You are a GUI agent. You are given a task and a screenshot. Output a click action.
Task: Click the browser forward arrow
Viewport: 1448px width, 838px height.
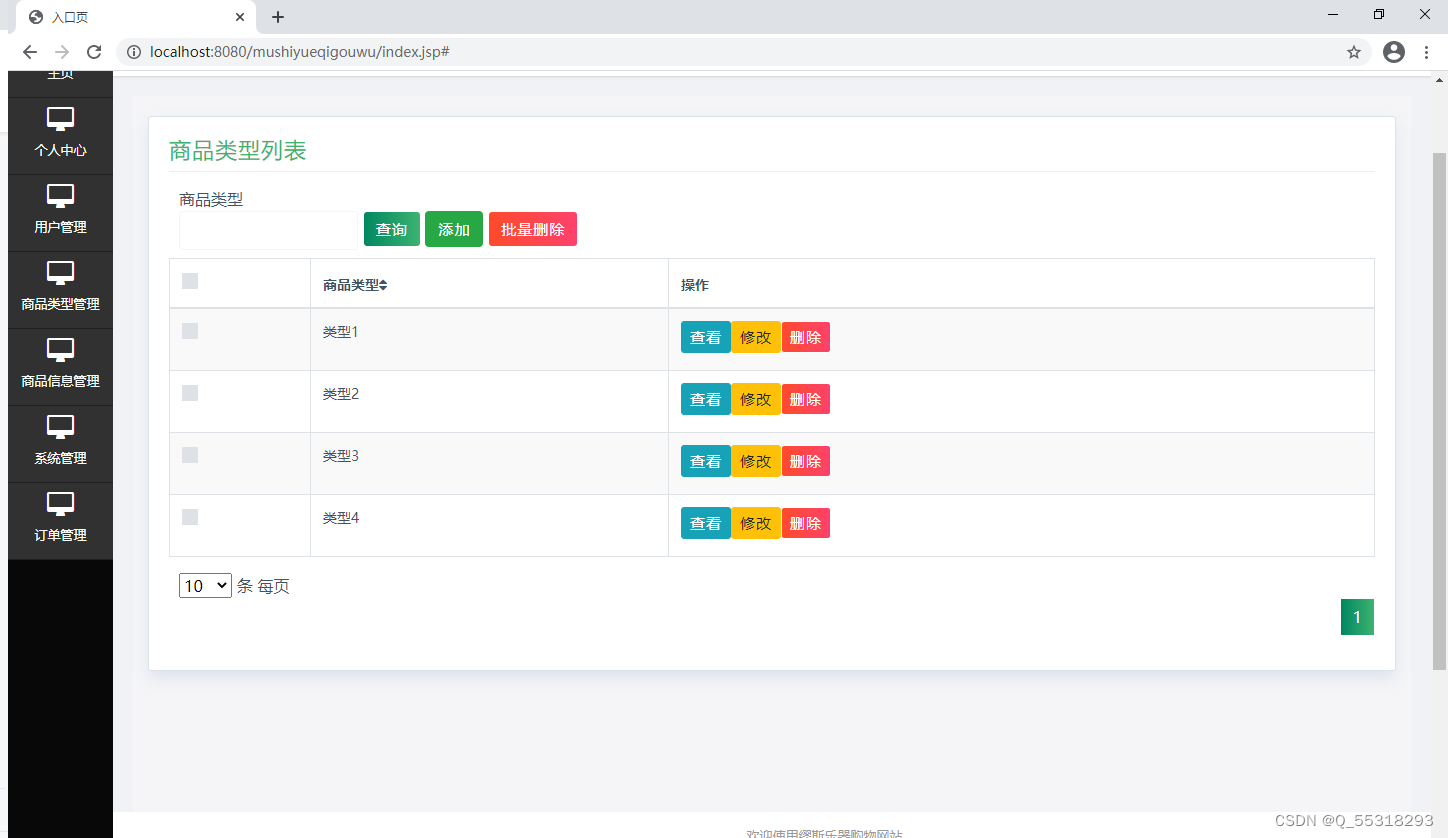62,52
